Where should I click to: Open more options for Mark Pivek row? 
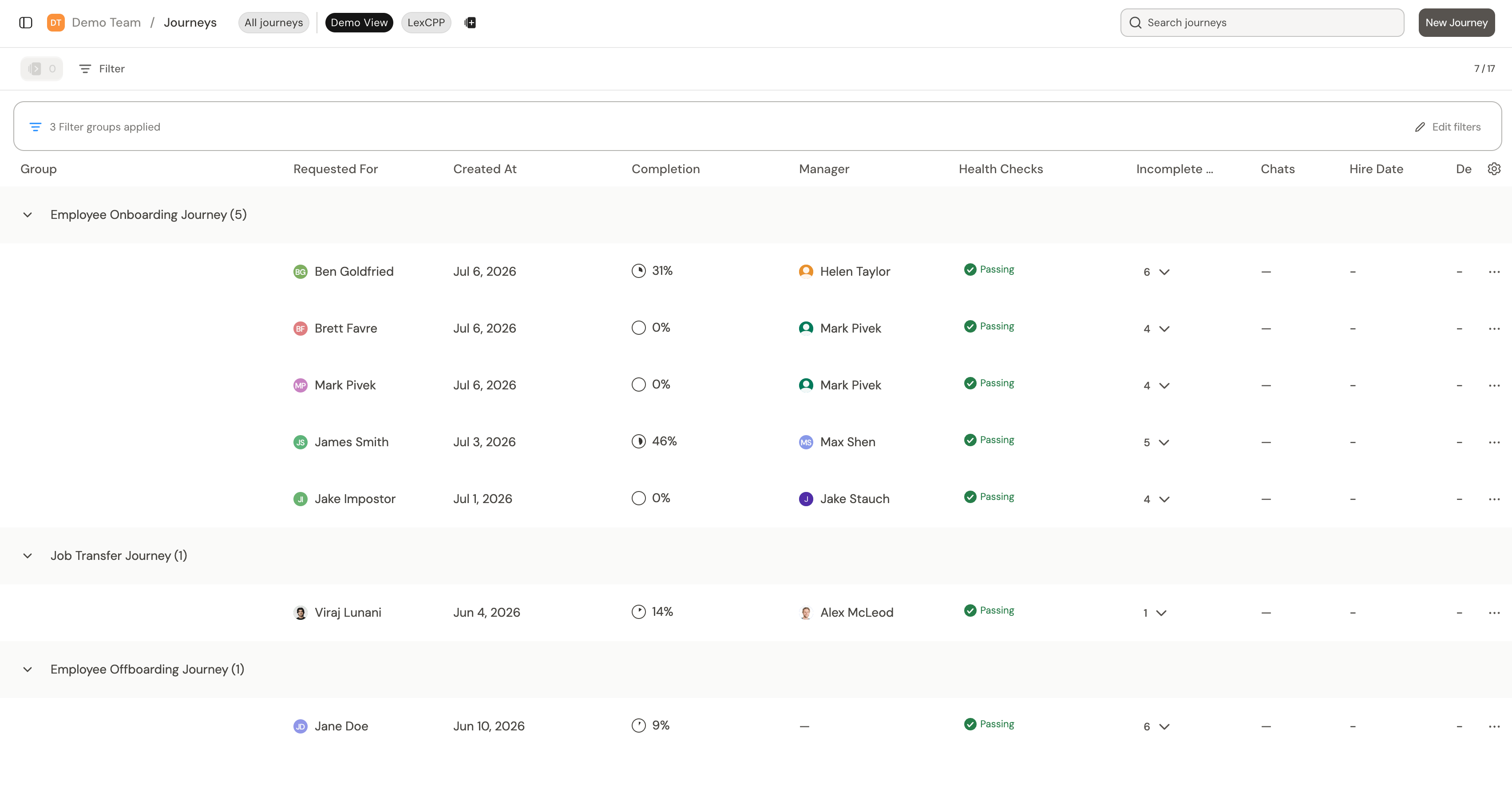(1494, 385)
